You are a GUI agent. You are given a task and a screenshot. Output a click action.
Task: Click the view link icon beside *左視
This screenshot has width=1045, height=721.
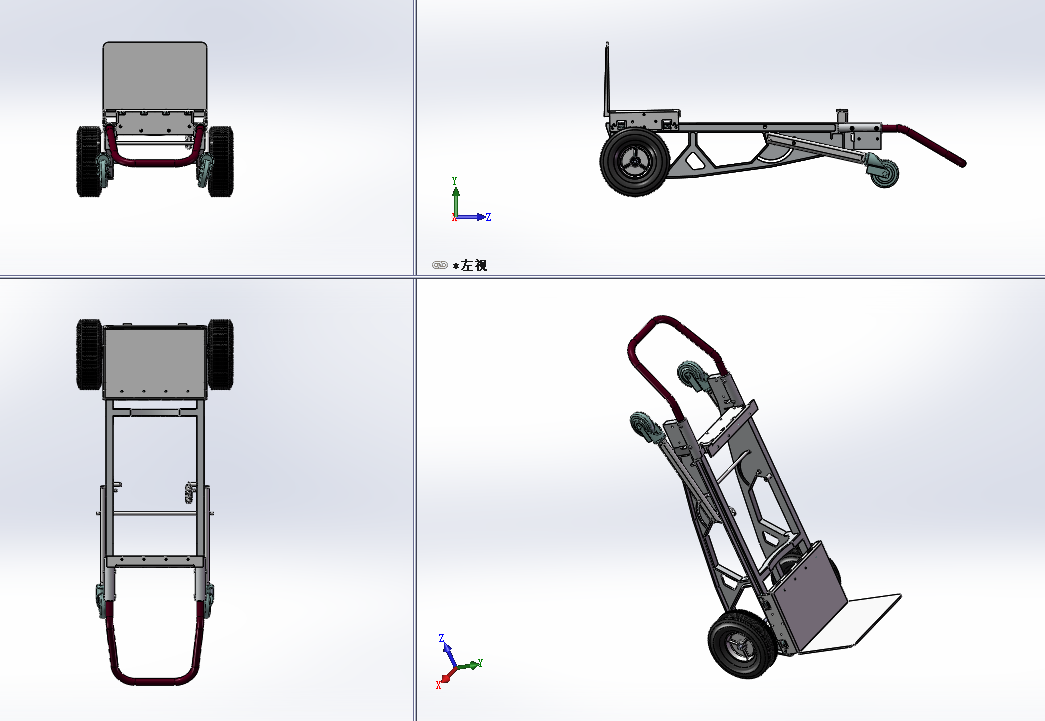point(439,265)
